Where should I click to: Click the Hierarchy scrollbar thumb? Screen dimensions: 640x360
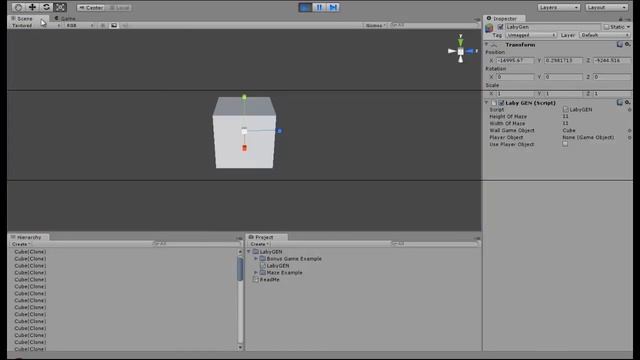coord(240,269)
